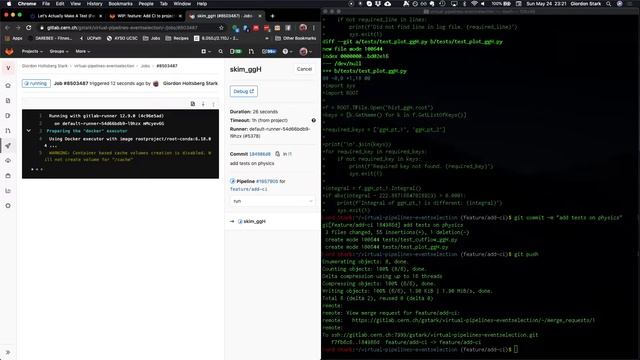Open the GitLab search magnifier icon

pyautogui.click(x=220, y=51)
